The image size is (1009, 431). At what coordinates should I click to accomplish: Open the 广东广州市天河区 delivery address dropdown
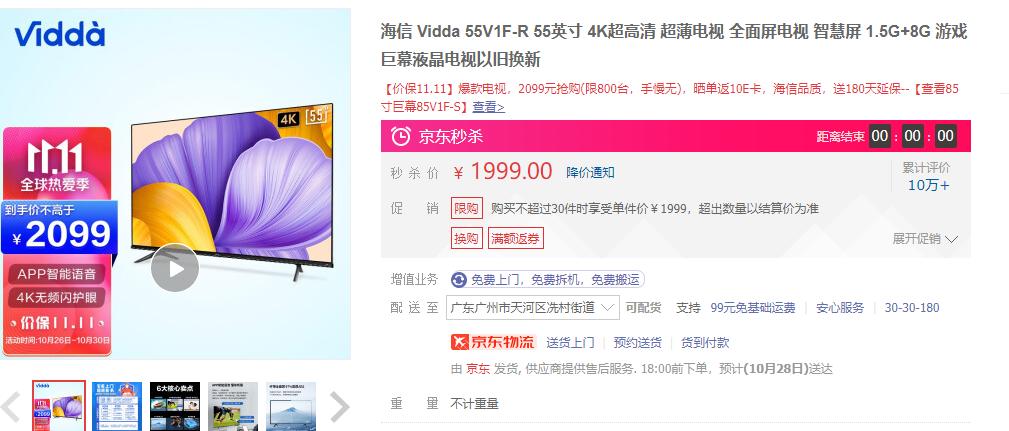[x=533, y=307]
